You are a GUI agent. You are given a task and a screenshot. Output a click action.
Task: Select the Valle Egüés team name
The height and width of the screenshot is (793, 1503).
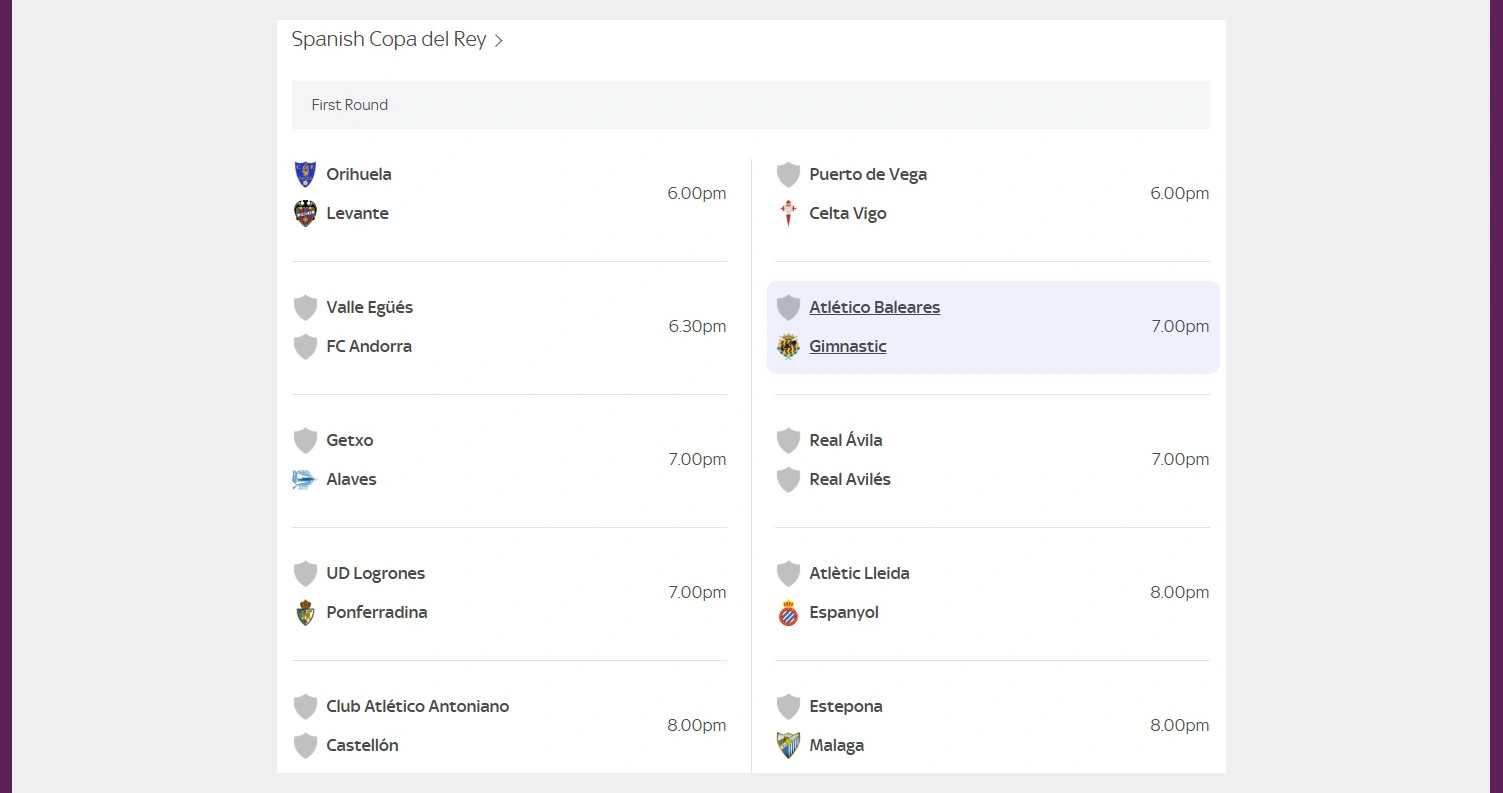click(370, 307)
